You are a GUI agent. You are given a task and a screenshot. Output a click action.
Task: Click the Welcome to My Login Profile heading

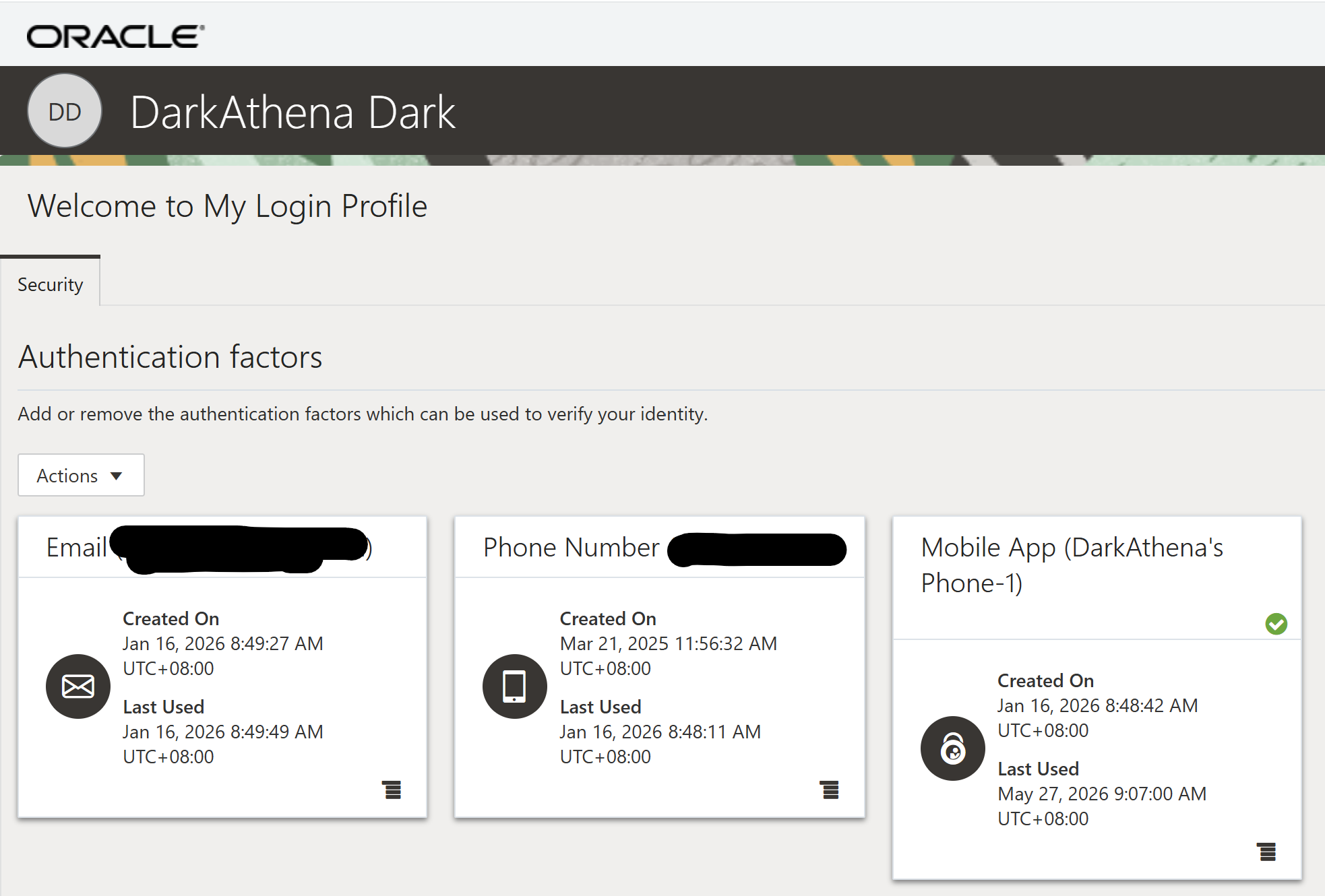pyautogui.click(x=228, y=206)
